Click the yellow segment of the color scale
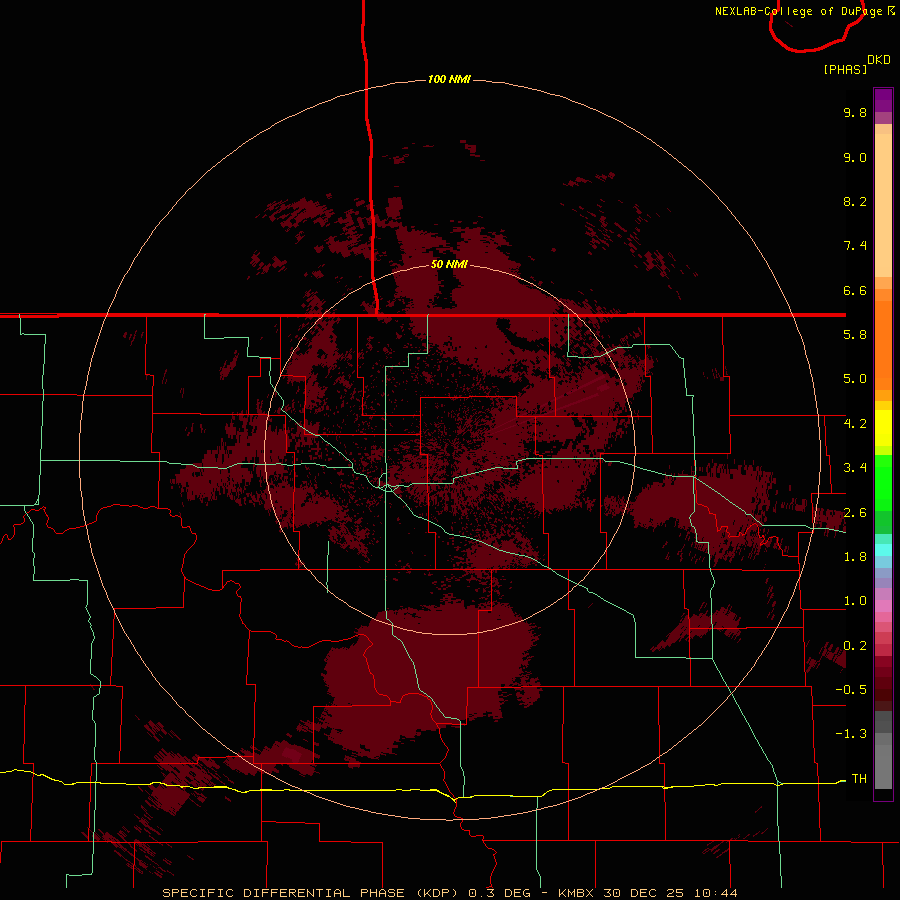The width and height of the screenshot is (900, 900). 883,428
